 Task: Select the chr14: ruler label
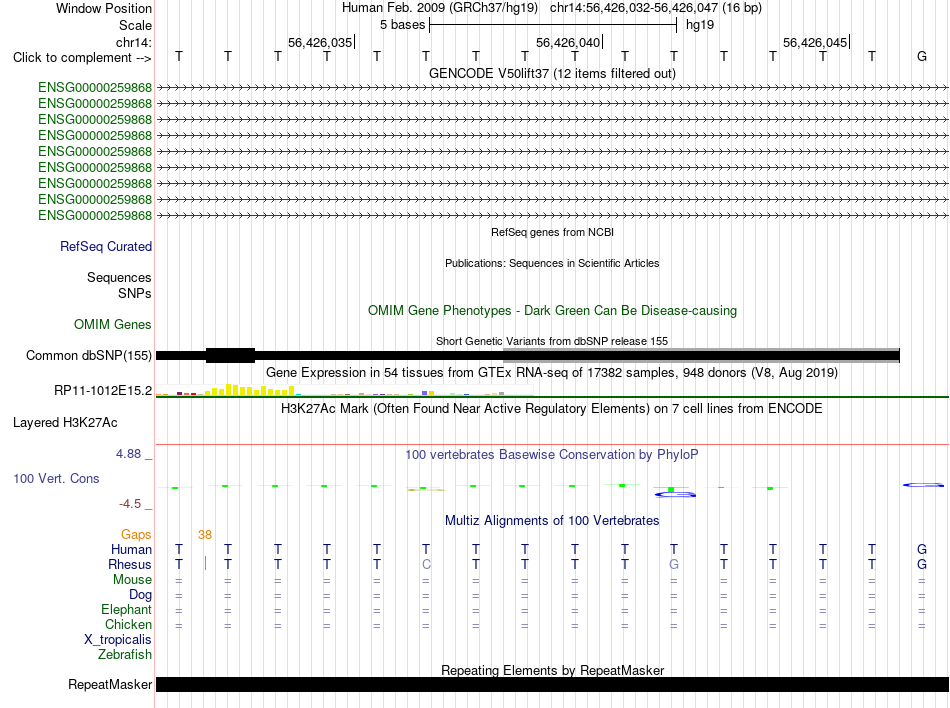[133, 42]
